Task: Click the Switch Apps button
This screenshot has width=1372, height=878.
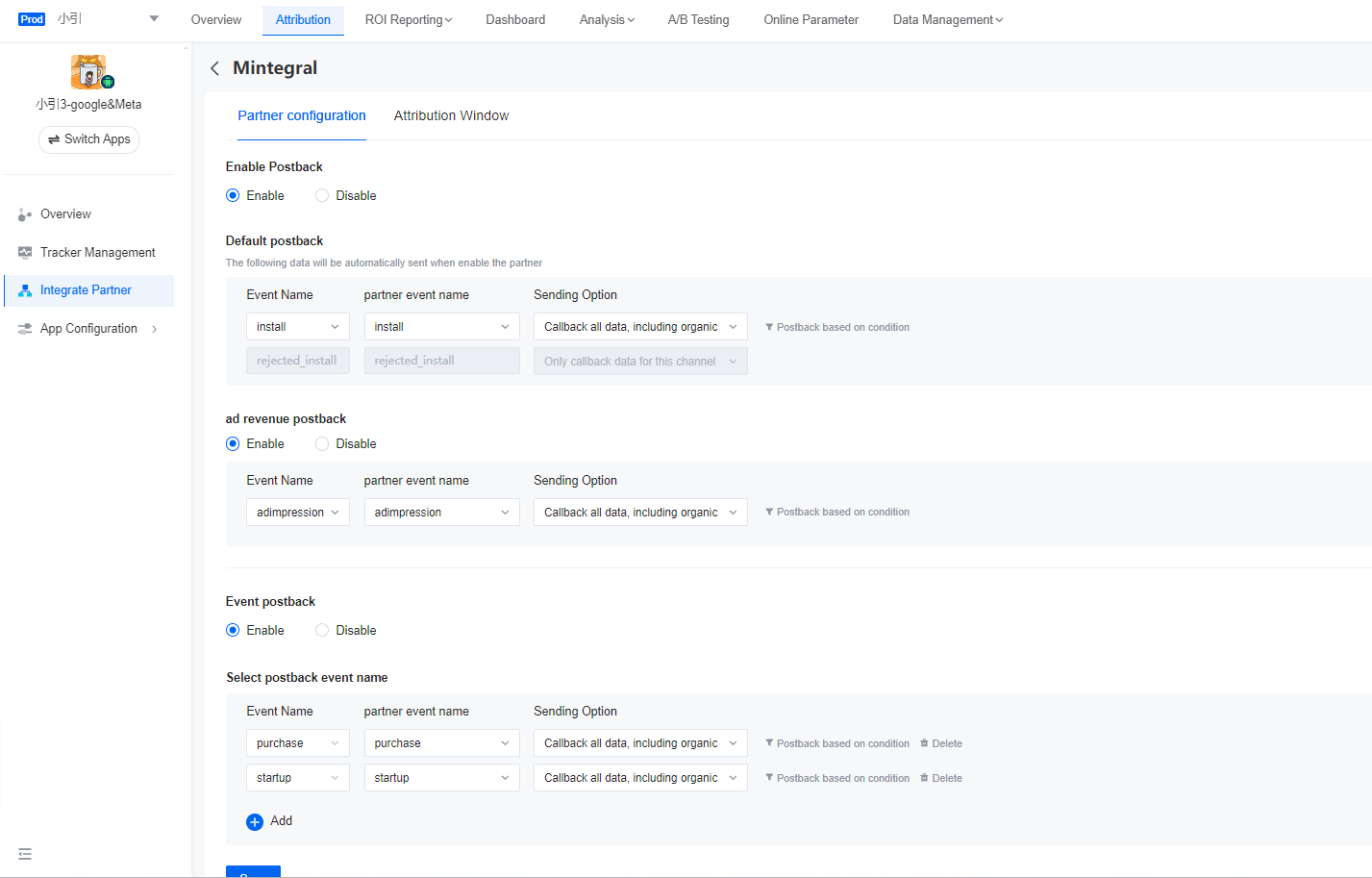Action: pos(88,139)
